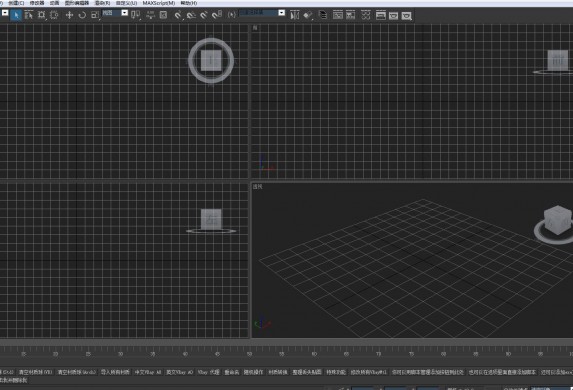Open the Material Editor icon
The width and height of the screenshot is (573, 390).
(x=366, y=15)
